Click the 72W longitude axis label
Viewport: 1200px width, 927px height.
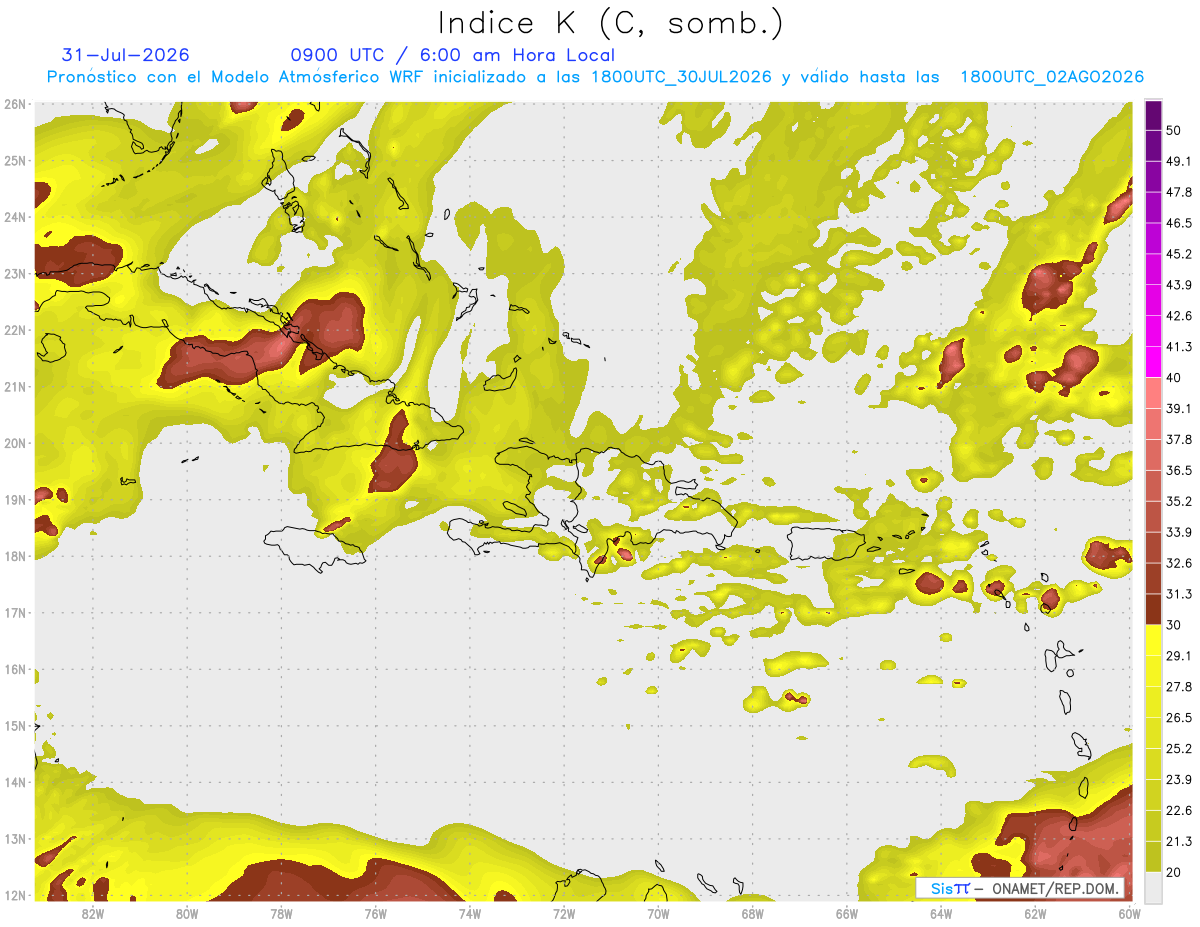564,913
